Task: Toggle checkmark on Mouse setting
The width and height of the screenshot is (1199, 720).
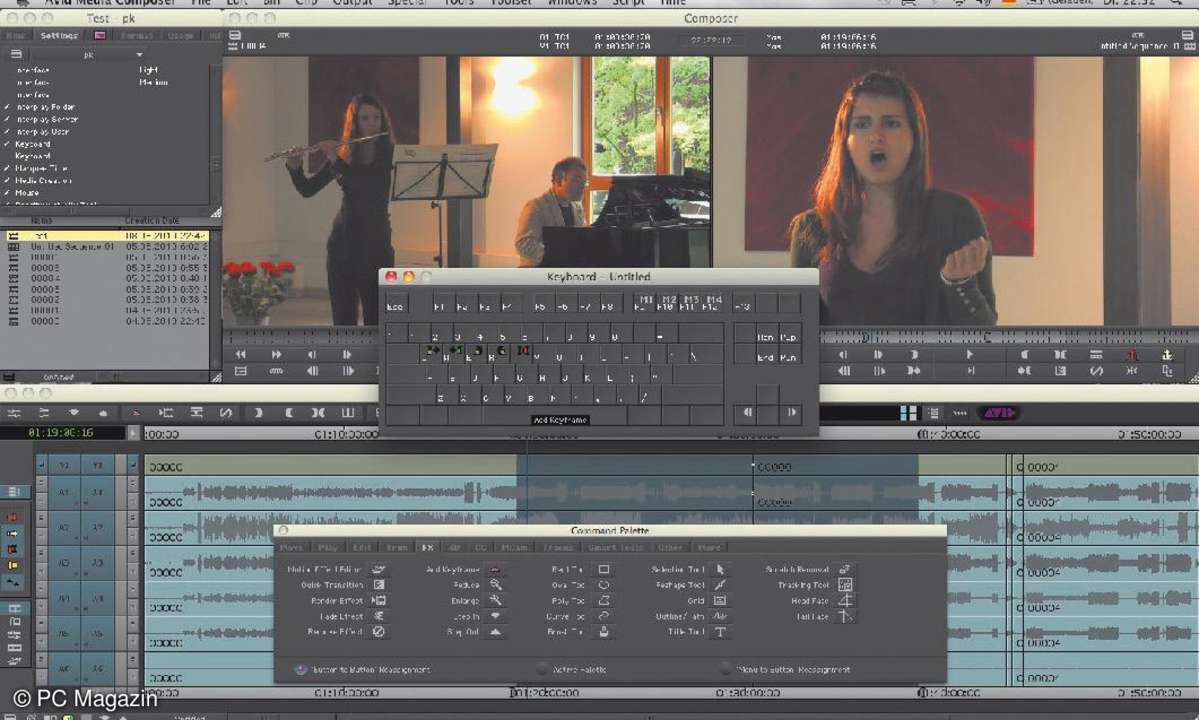Action: point(7,193)
